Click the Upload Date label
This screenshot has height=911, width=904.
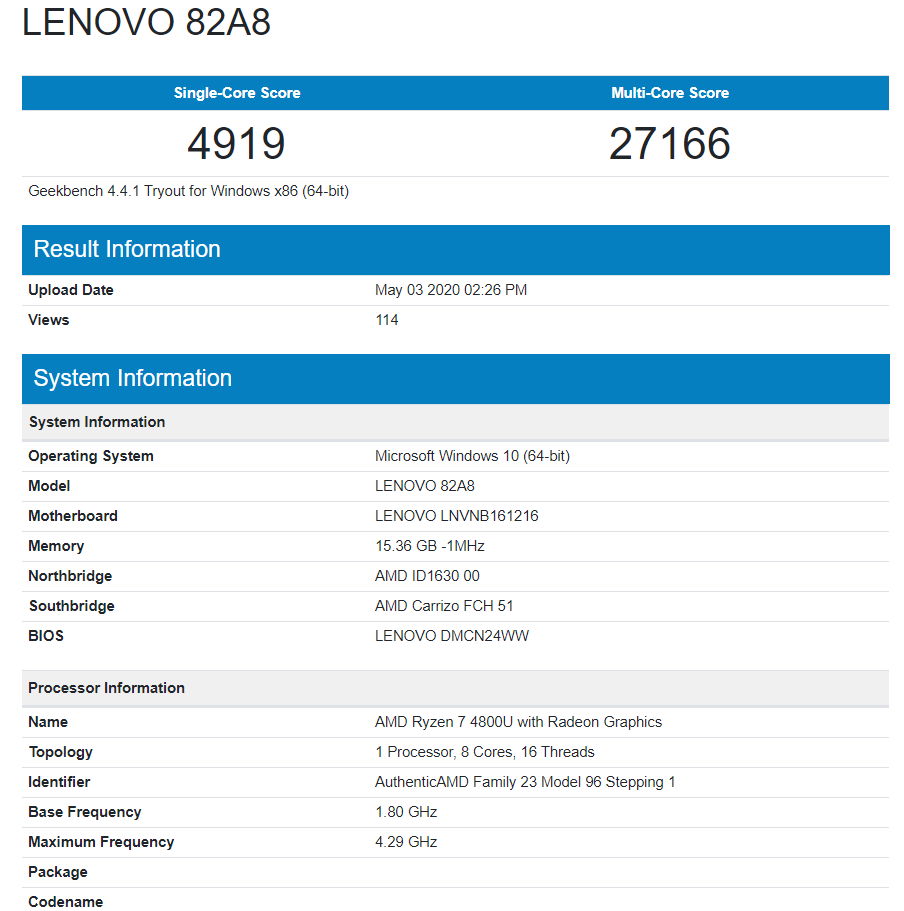click(x=71, y=290)
